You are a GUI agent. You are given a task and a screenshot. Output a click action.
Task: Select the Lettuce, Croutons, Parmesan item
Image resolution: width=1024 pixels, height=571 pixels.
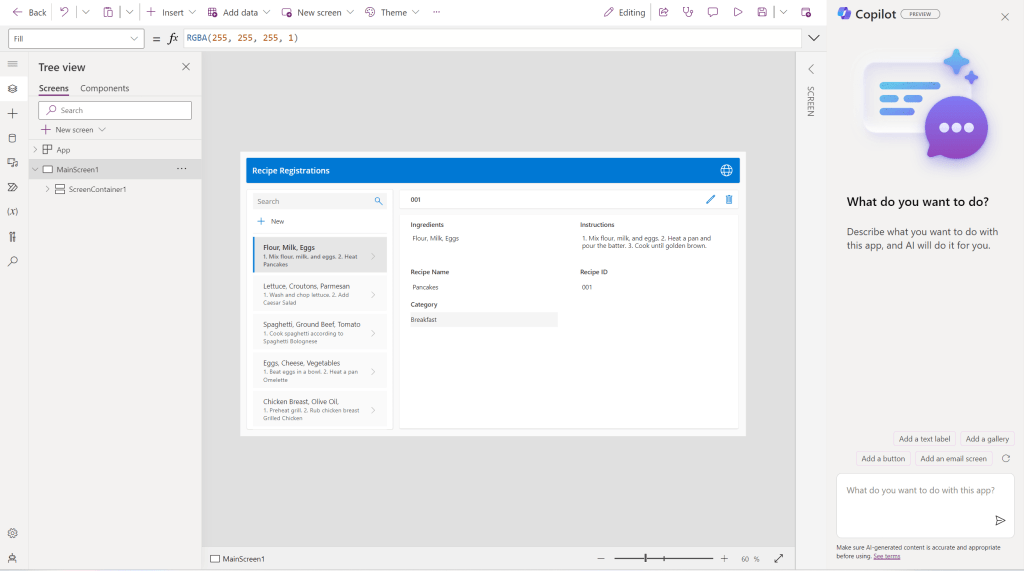click(319, 293)
